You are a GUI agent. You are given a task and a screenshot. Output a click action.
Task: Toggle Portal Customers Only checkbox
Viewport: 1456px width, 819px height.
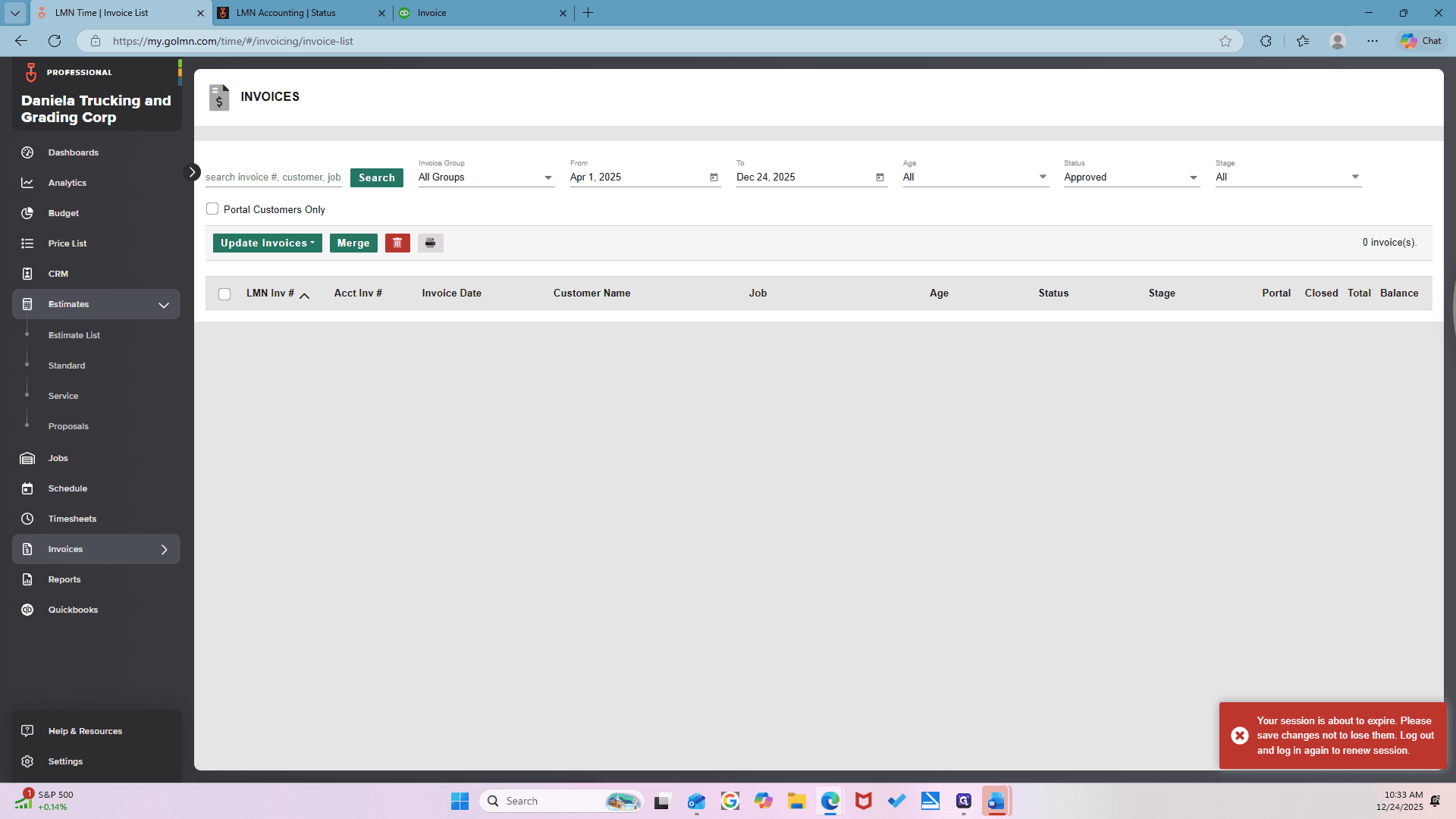coord(212,209)
